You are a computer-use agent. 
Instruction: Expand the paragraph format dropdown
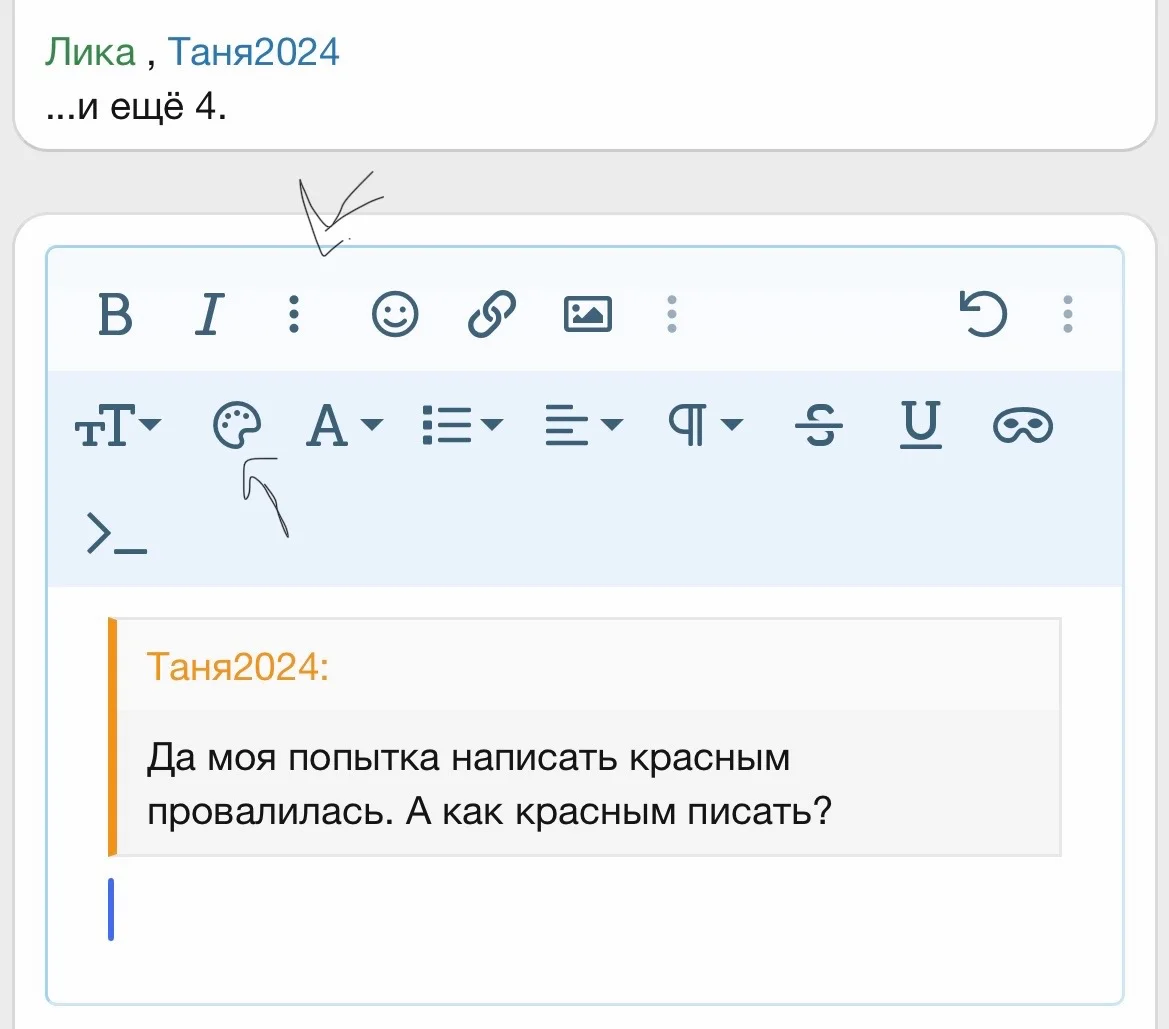(705, 427)
